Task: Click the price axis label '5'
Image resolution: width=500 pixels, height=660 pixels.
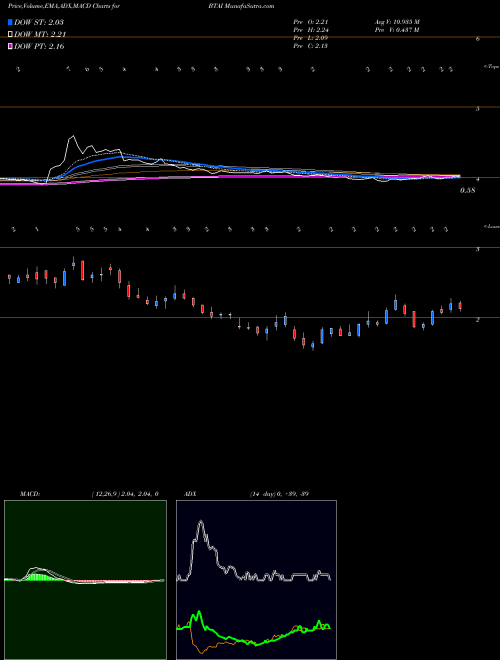Action: pos(478,109)
